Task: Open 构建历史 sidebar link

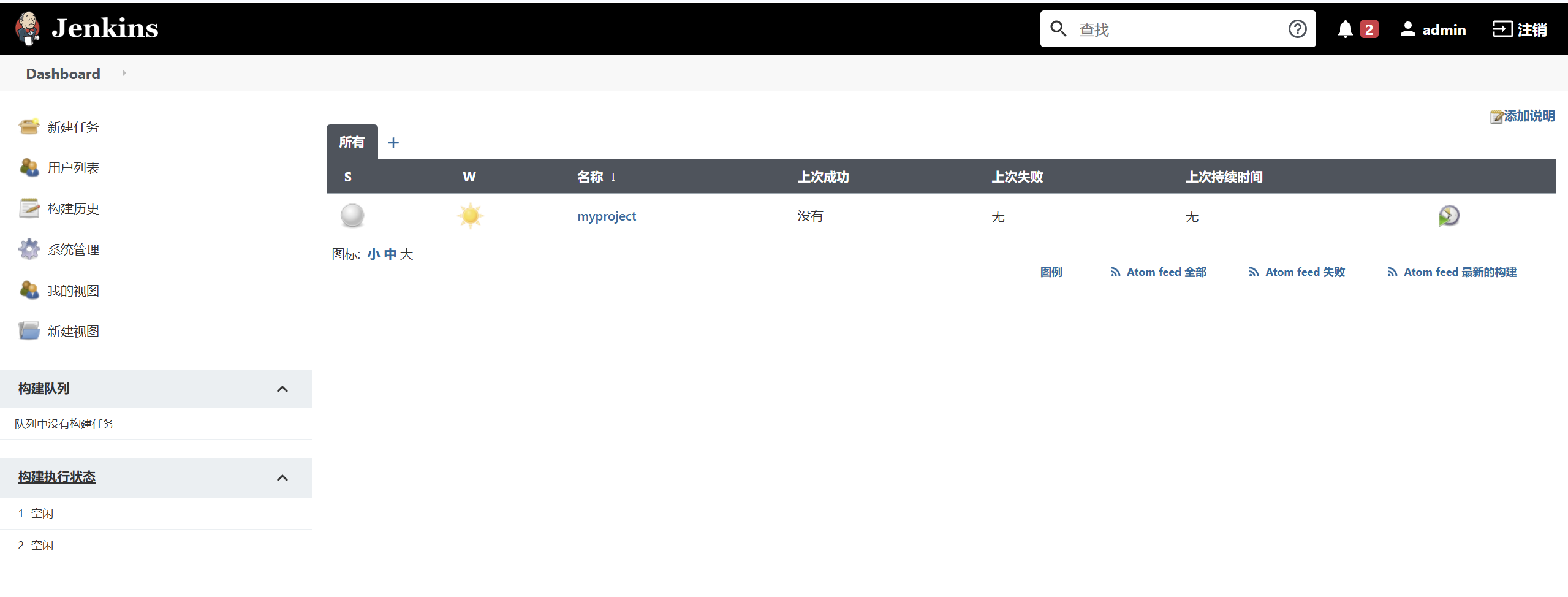Action: (74, 208)
